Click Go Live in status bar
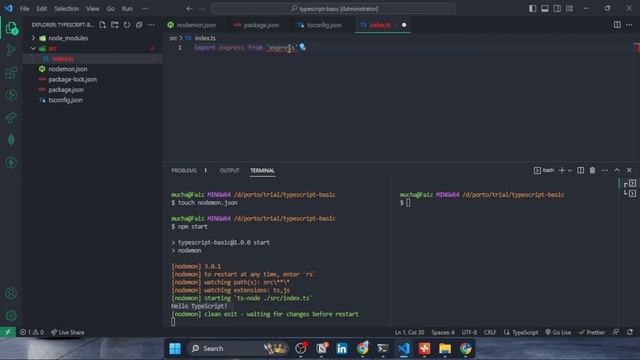The image size is (640, 360). [x=558, y=332]
